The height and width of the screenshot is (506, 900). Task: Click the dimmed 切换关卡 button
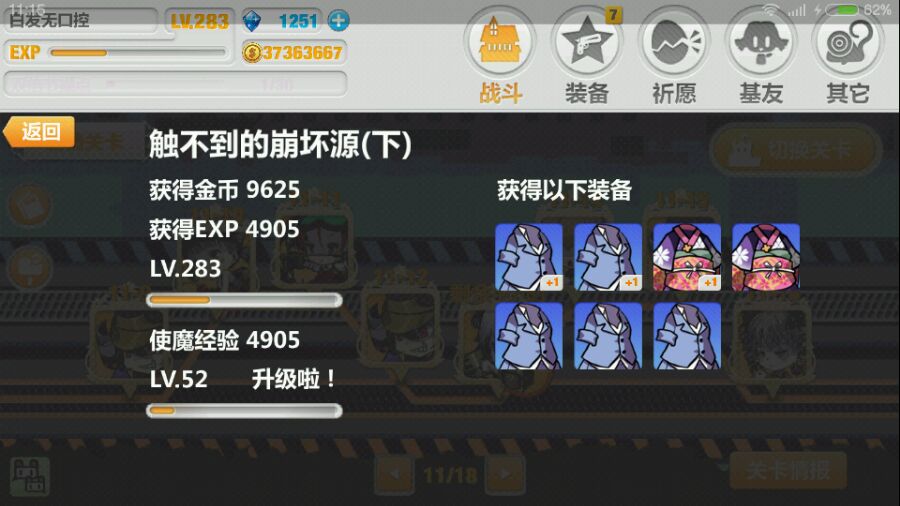pos(794,150)
